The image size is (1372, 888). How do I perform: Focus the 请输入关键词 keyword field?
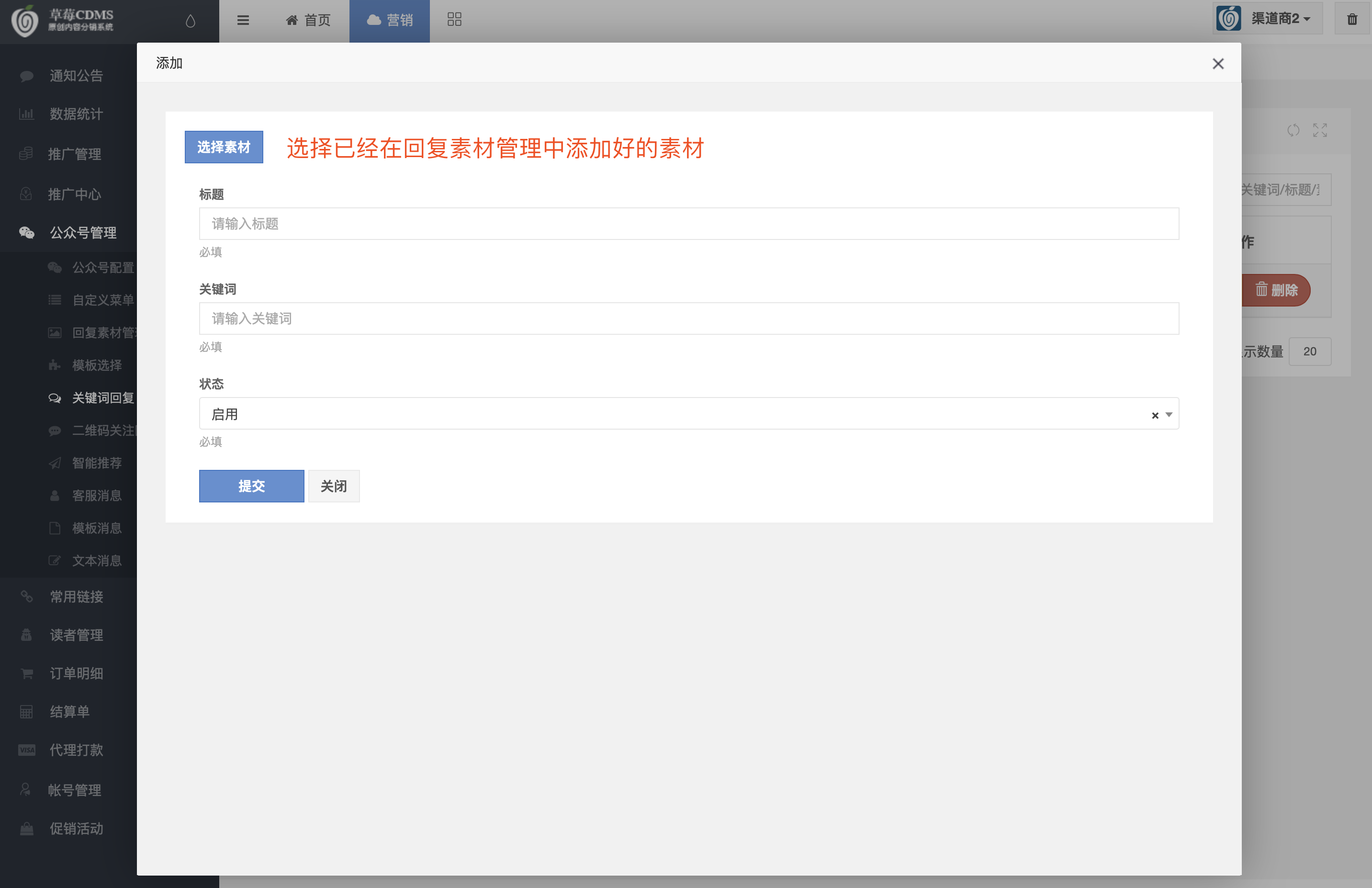pyautogui.click(x=688, y=319)
